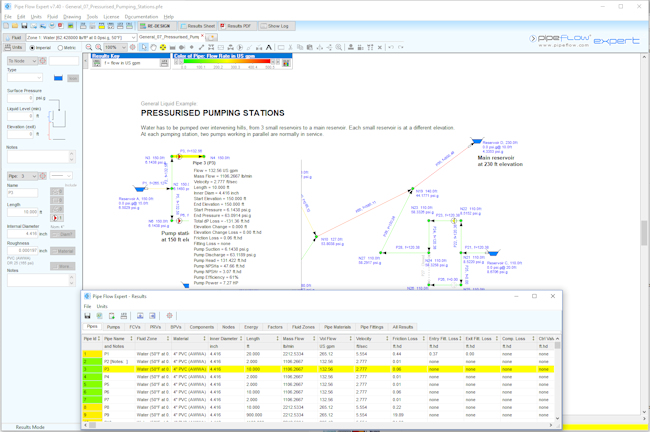The height and width of the screenshot is (432, 650).
Task: Open the line style dropdown beside pipe selector
Action: click(x=61, y=176)
